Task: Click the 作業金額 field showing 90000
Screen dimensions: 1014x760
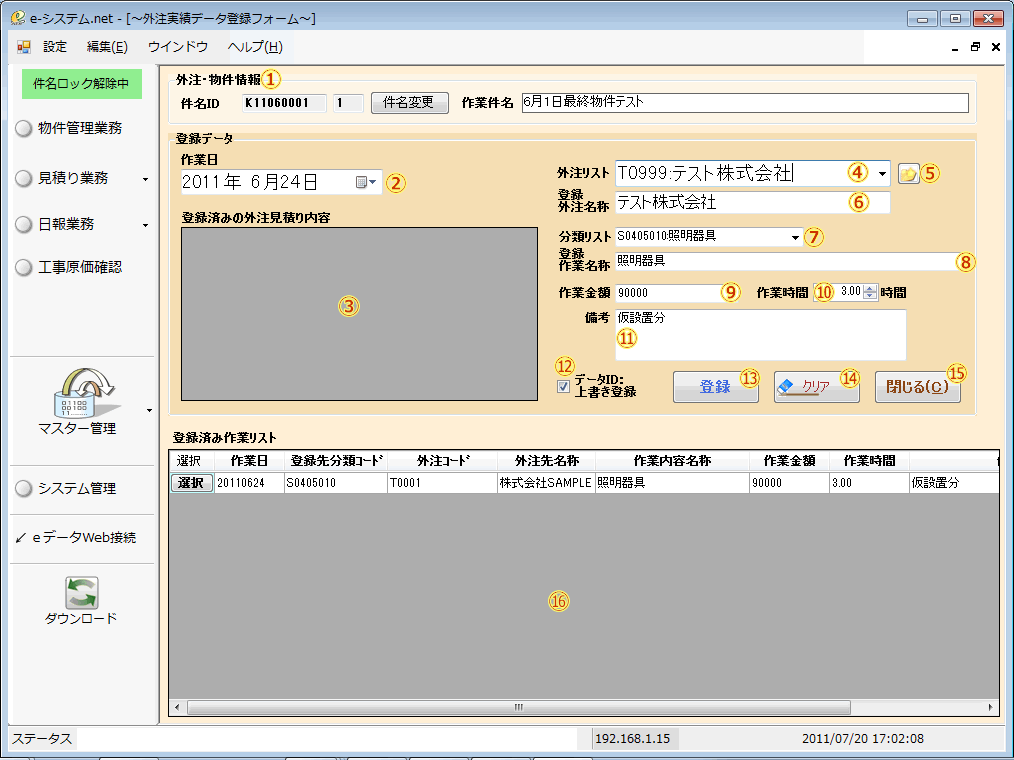Action: click(x=669, y=293)
